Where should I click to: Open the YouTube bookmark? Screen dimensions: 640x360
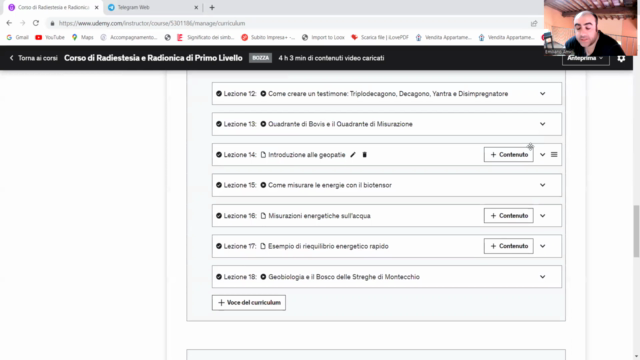coord(50,37)
